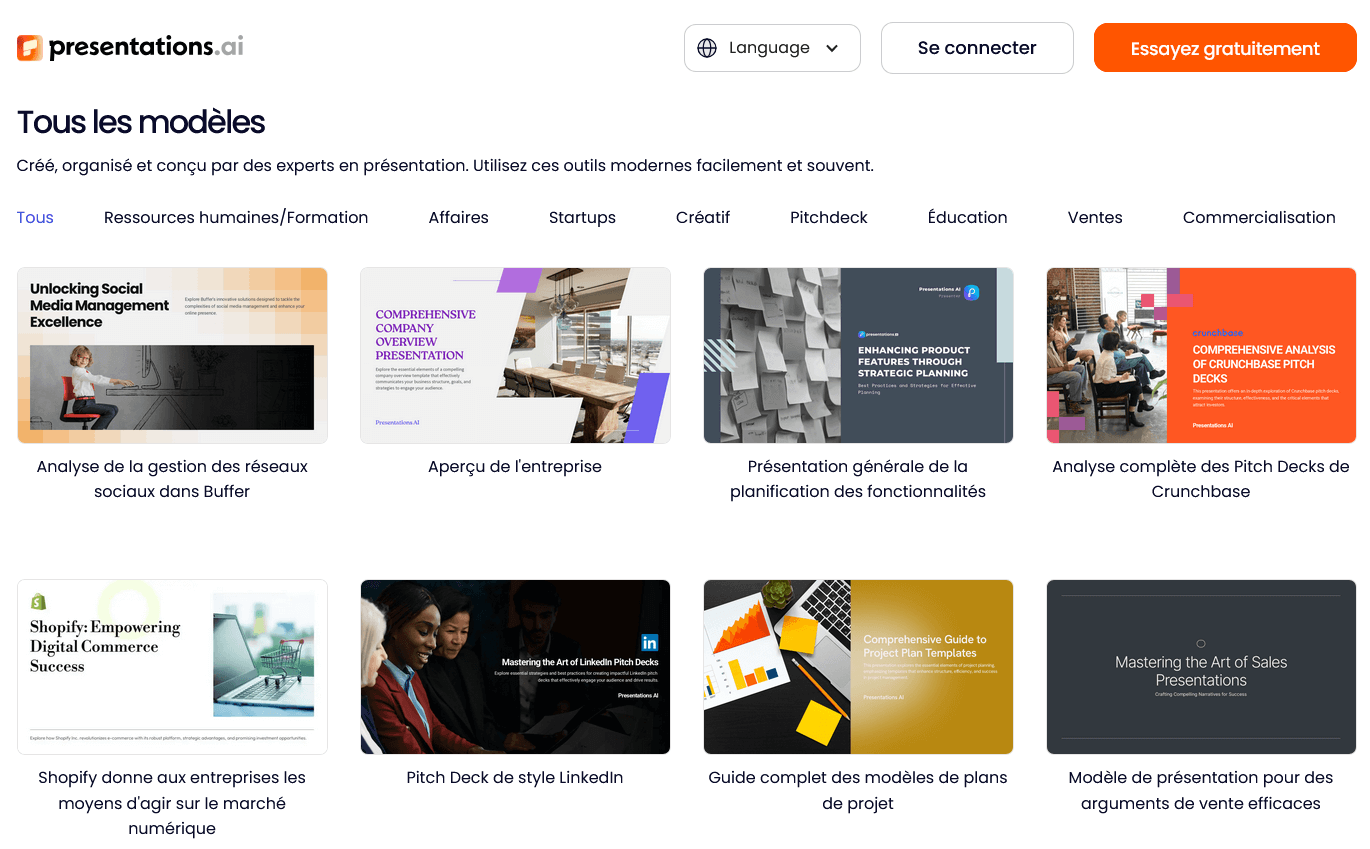Click the globe icon in the Language selector
Viewport: 1370px width, 849px height.
[709, 47]
